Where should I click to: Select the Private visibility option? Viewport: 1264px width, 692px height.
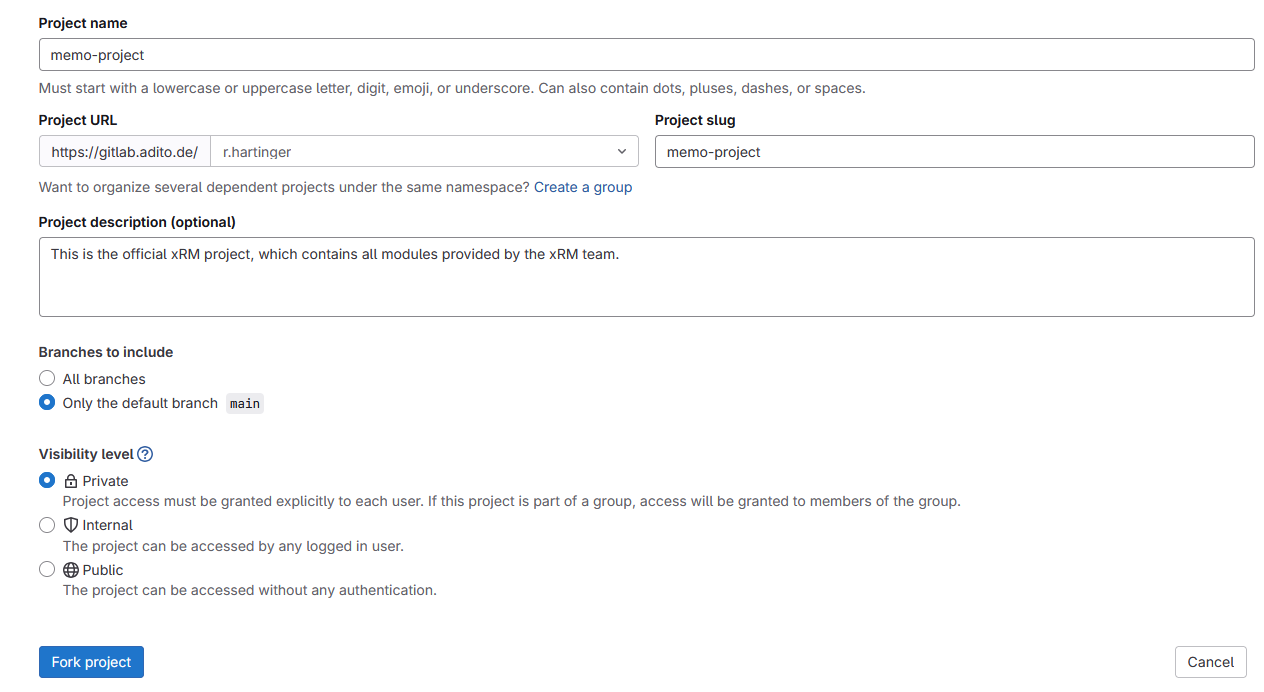pyautogui.click(x=46, y=480)
